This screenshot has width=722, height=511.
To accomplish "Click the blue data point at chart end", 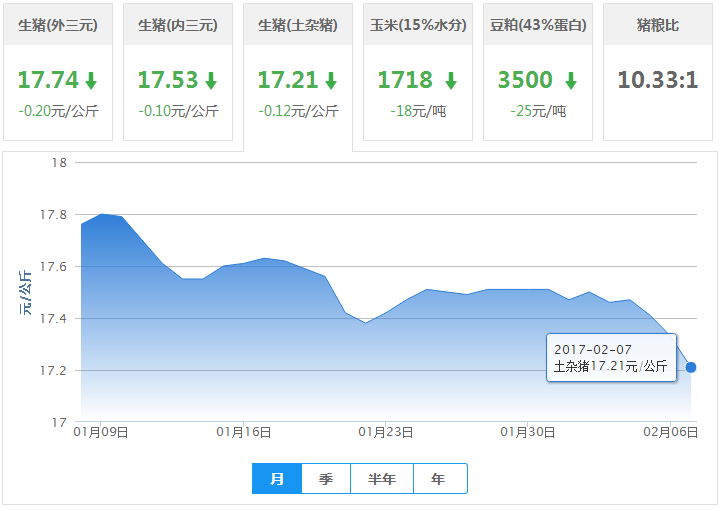I will [x=691, y=367].
